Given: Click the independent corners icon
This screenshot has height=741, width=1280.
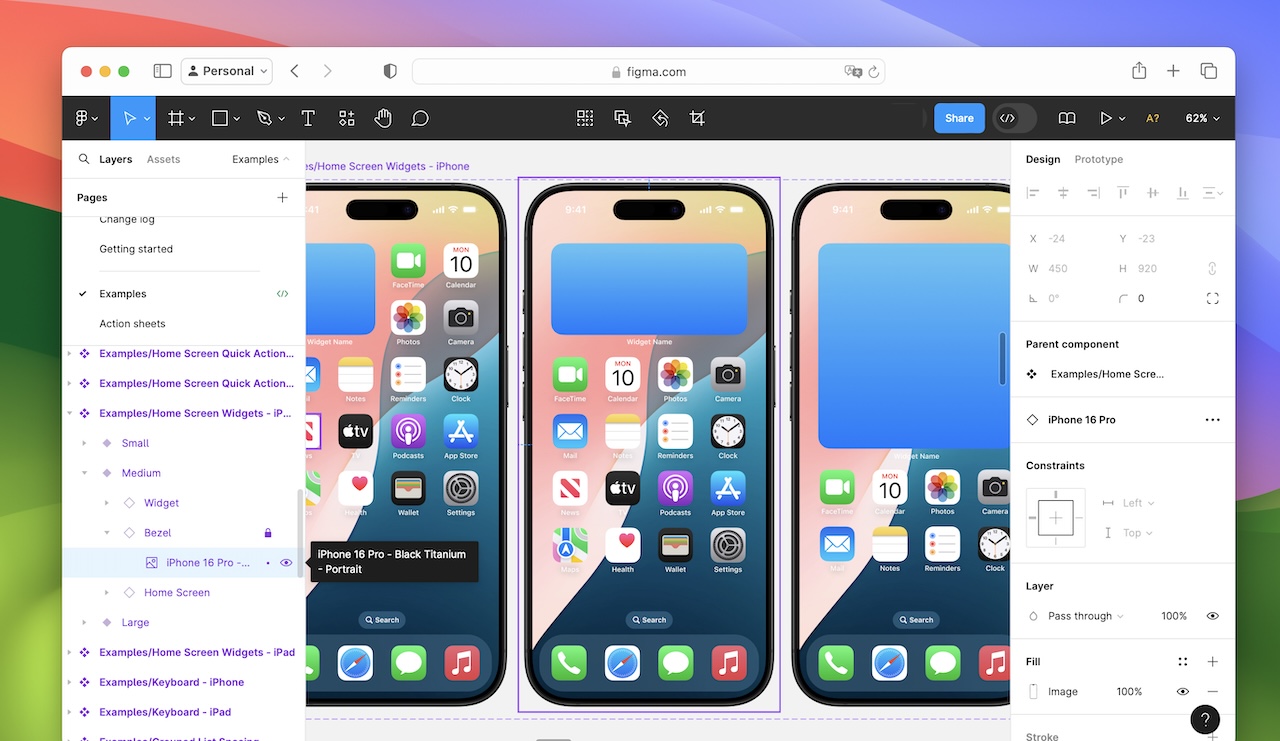Looking at the screenshot, I should (x=1213, y=298).
